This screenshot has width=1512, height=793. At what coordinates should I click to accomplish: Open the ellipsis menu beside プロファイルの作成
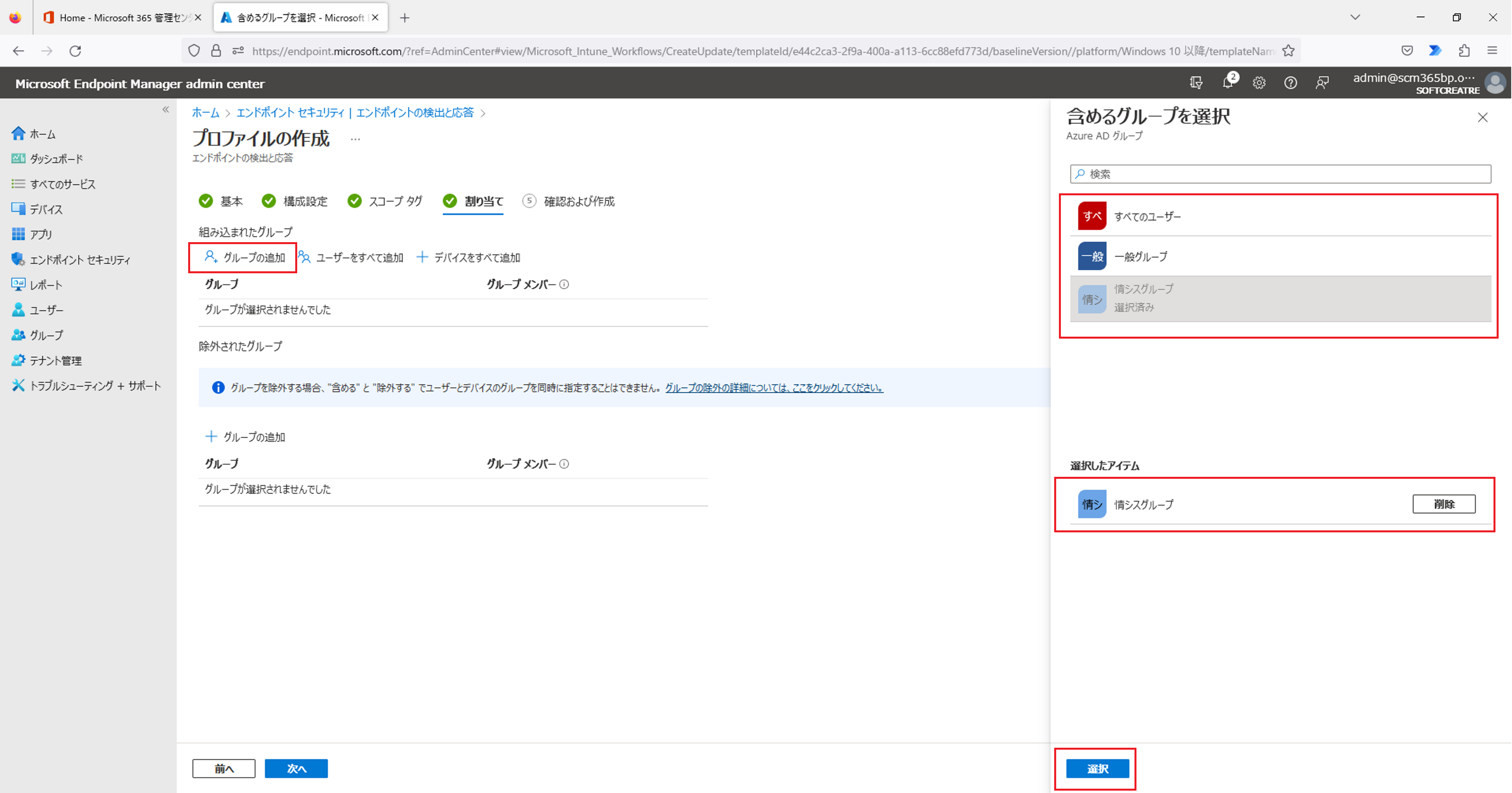click(x=355, y=139)
